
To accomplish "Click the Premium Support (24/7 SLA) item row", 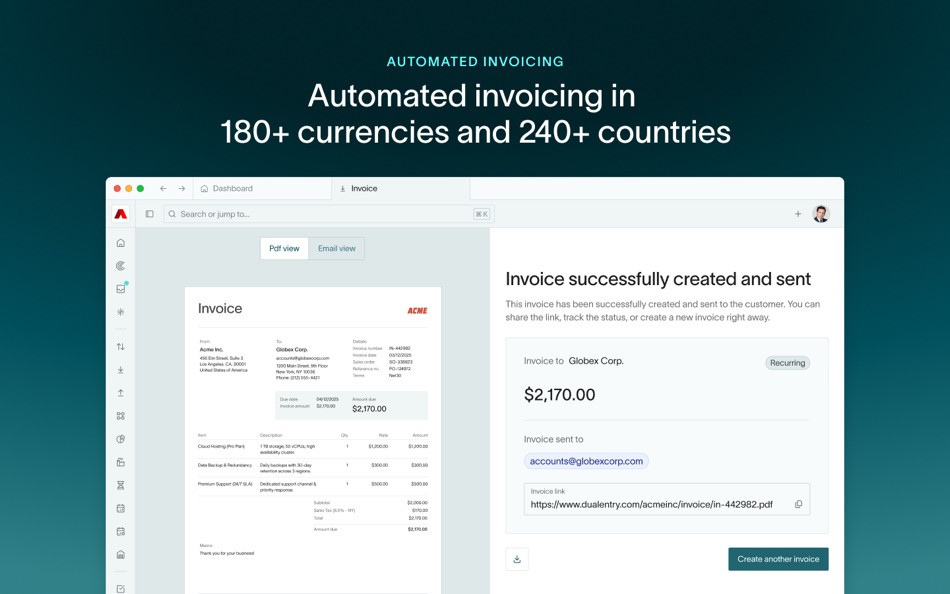I will coord(313,487).
